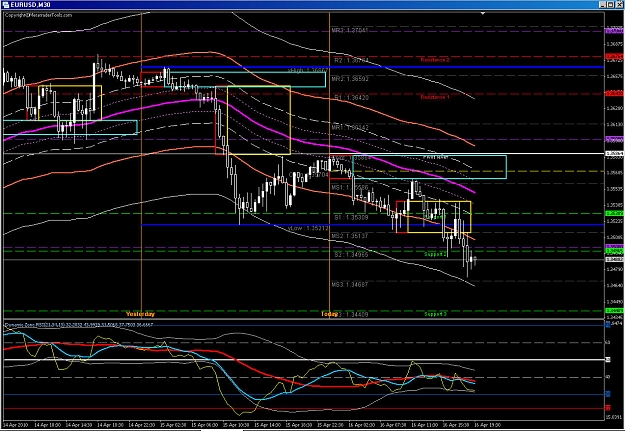Select the MS3 : 1.34687 pivot label

tap(350, 285)
